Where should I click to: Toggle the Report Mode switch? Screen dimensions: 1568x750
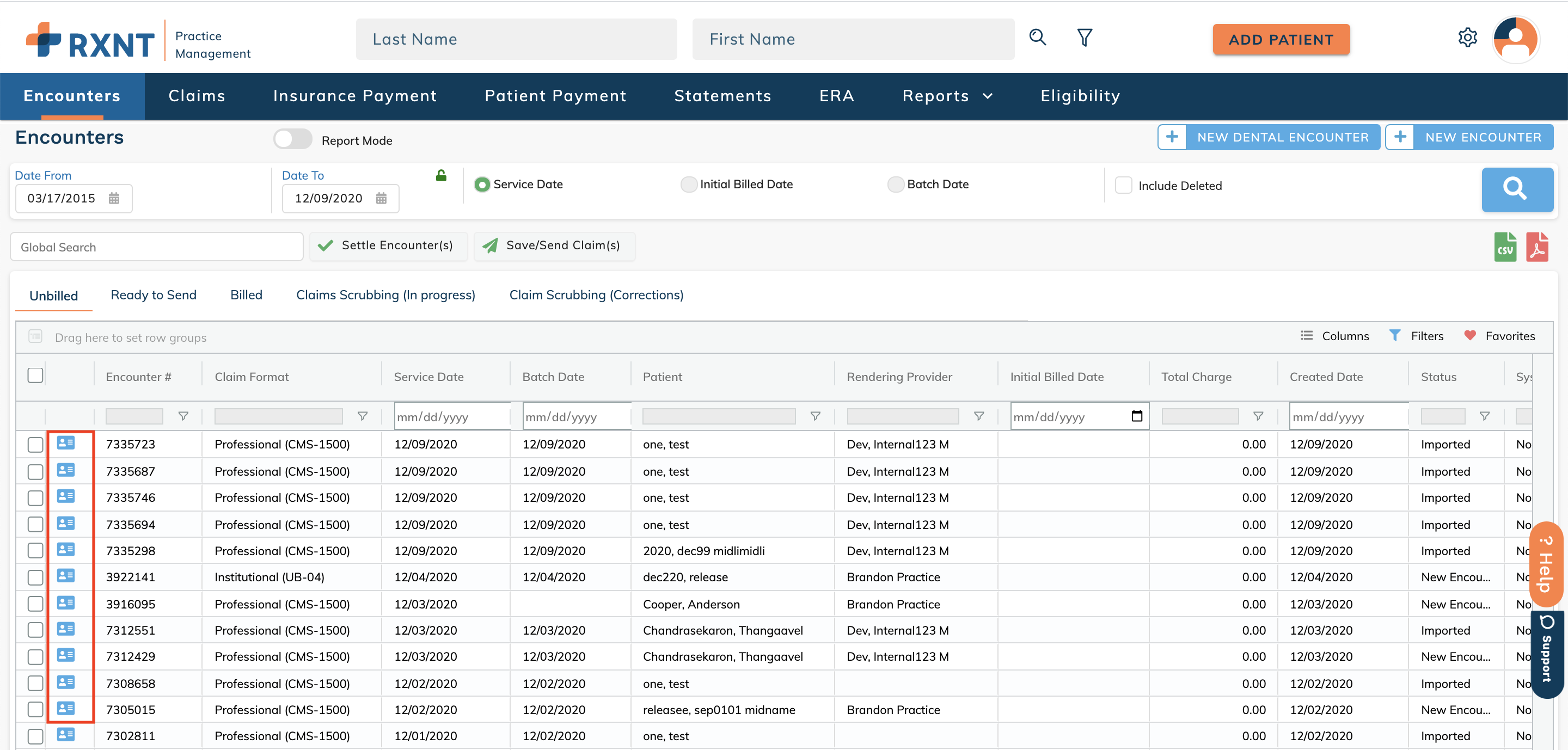(293, 139)
